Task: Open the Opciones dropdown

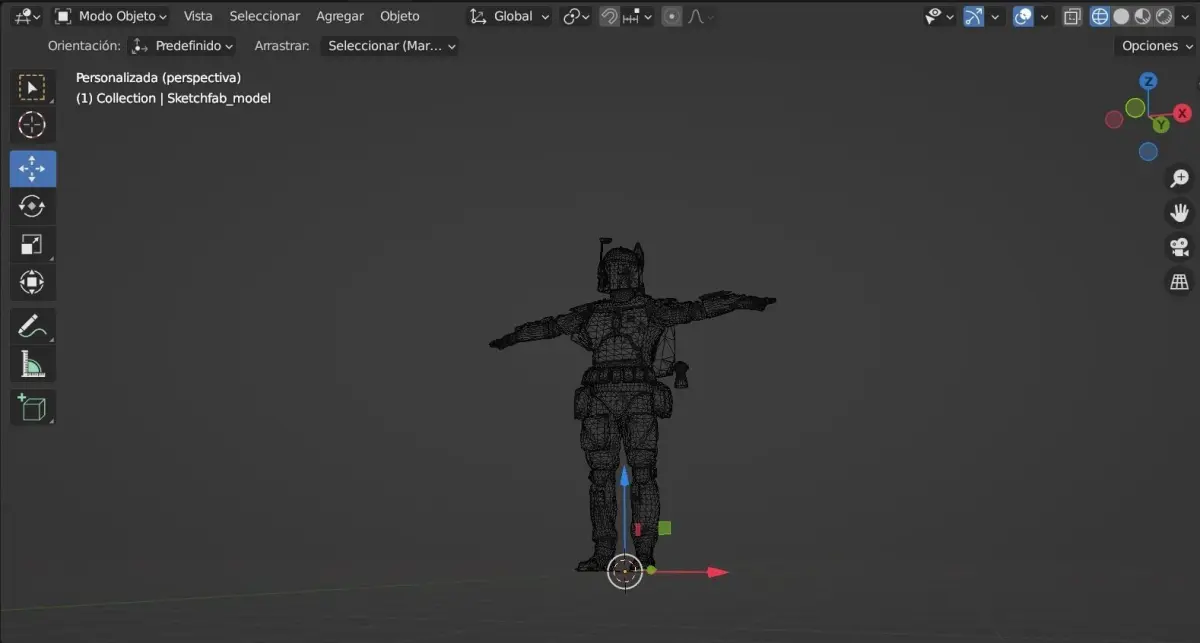Action: point(1156,46)
